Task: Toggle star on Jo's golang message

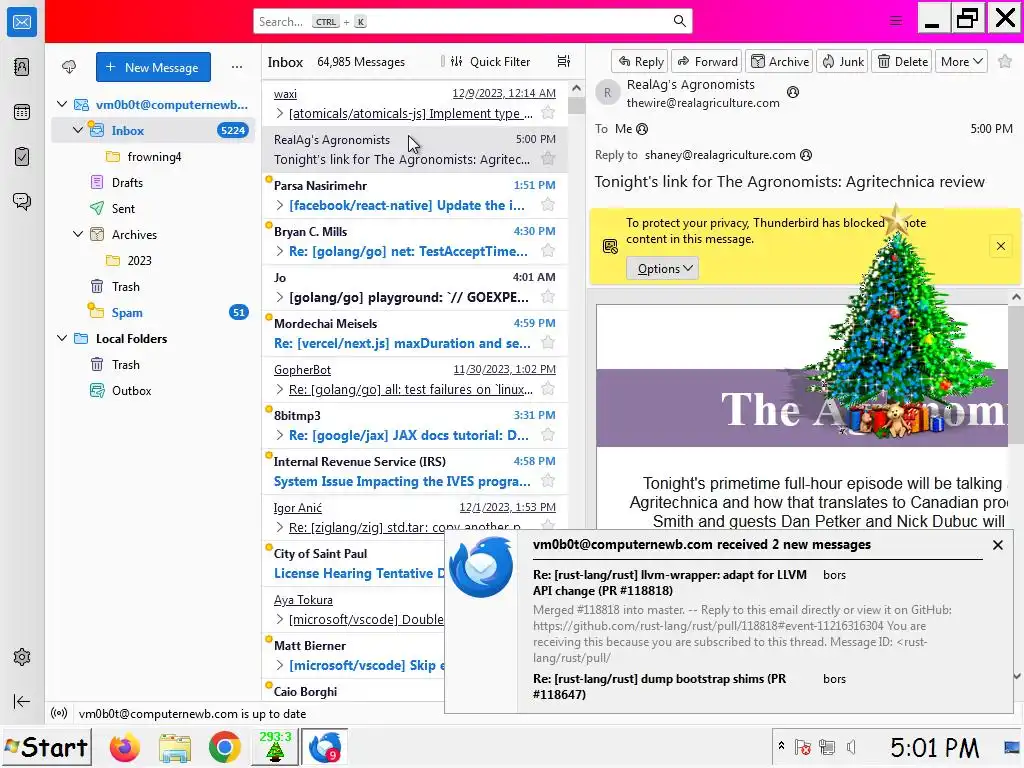Action: [x=549, y=297]
